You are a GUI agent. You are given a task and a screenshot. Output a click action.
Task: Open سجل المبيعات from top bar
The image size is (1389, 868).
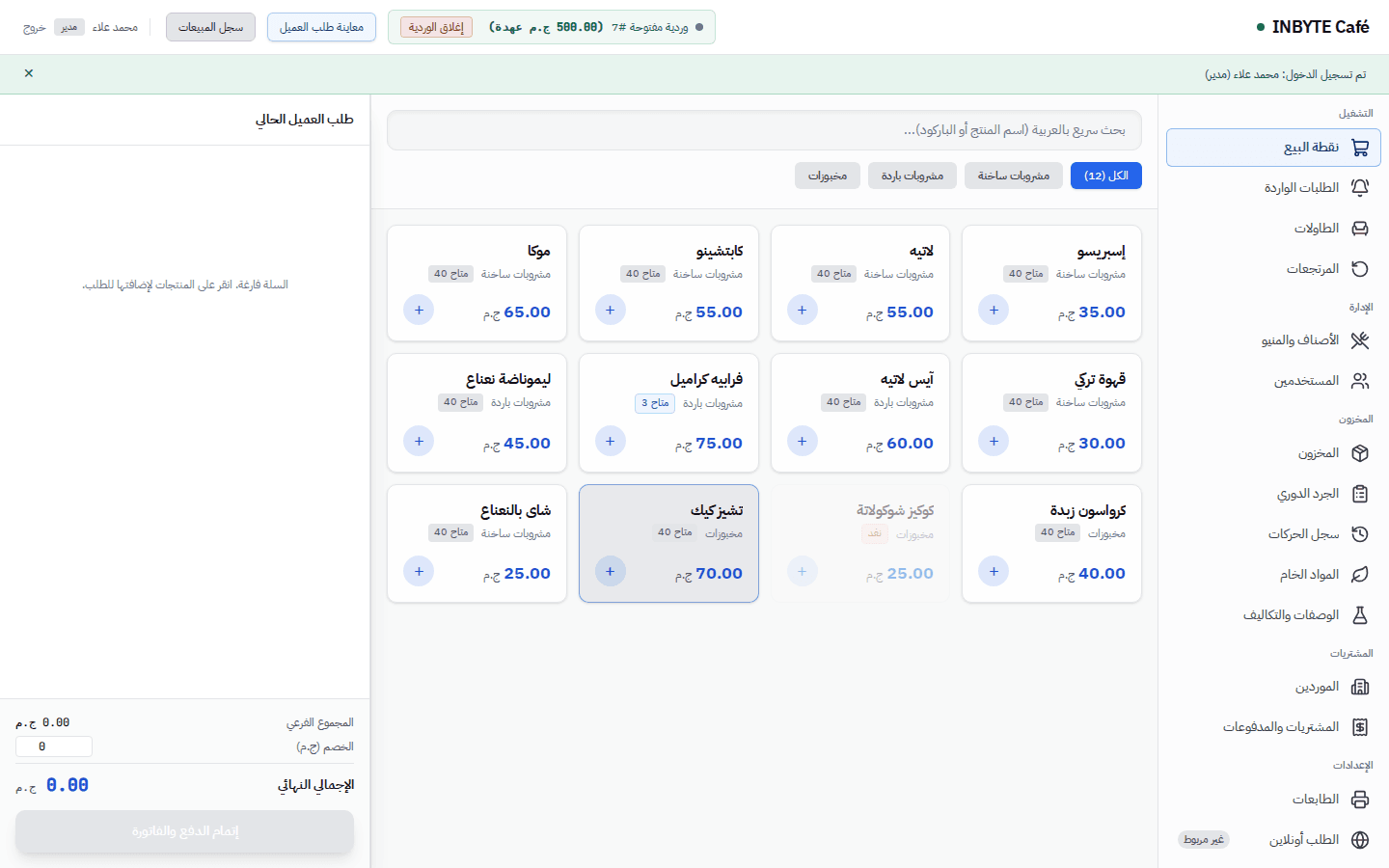[210, 27]
